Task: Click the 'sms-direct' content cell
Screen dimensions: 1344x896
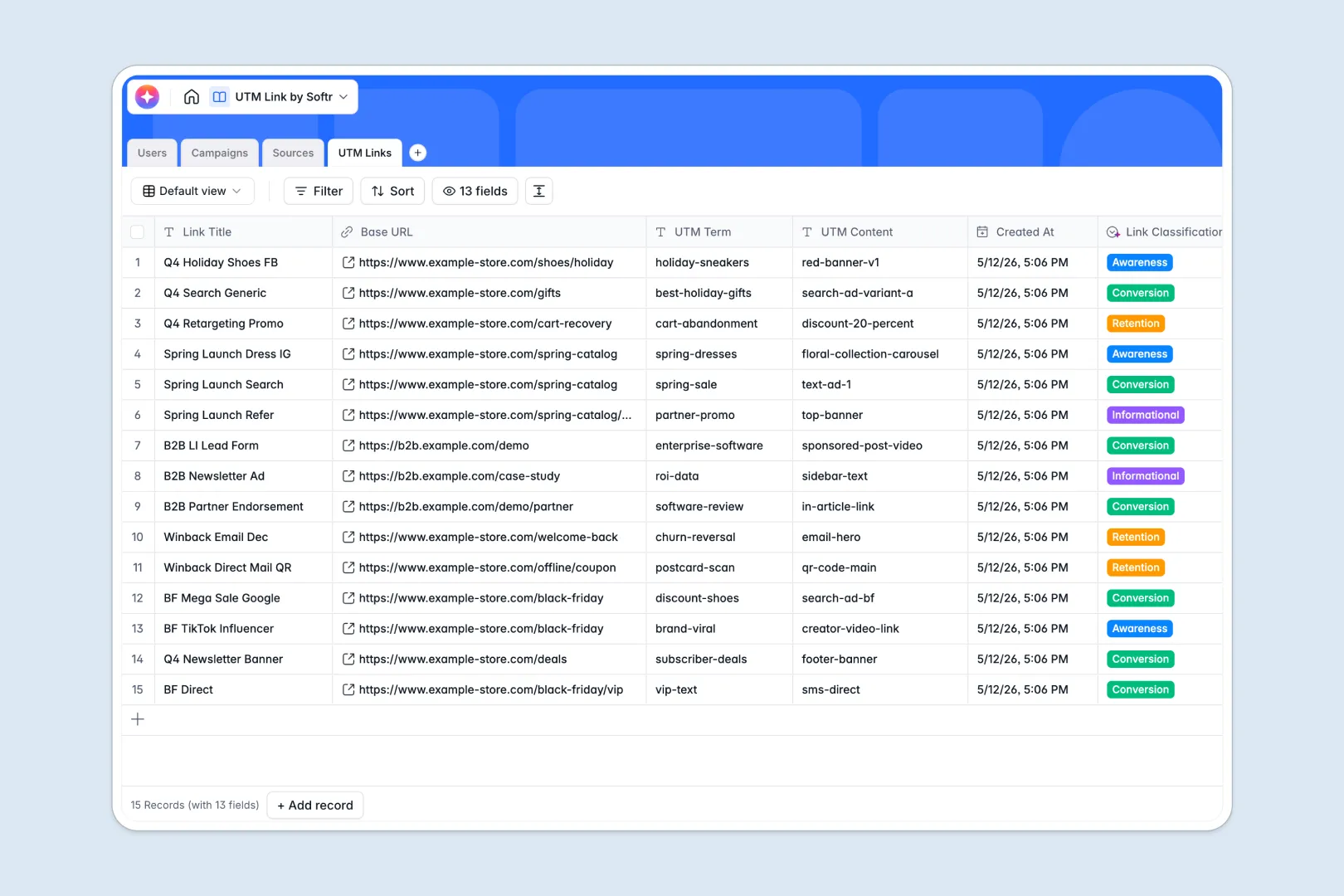Action: (880, 689)
